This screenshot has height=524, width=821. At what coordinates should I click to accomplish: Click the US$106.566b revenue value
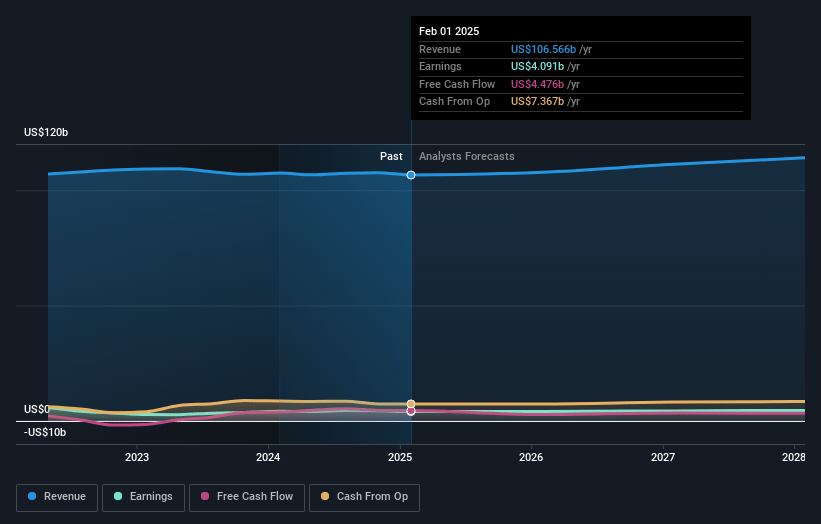543,49
